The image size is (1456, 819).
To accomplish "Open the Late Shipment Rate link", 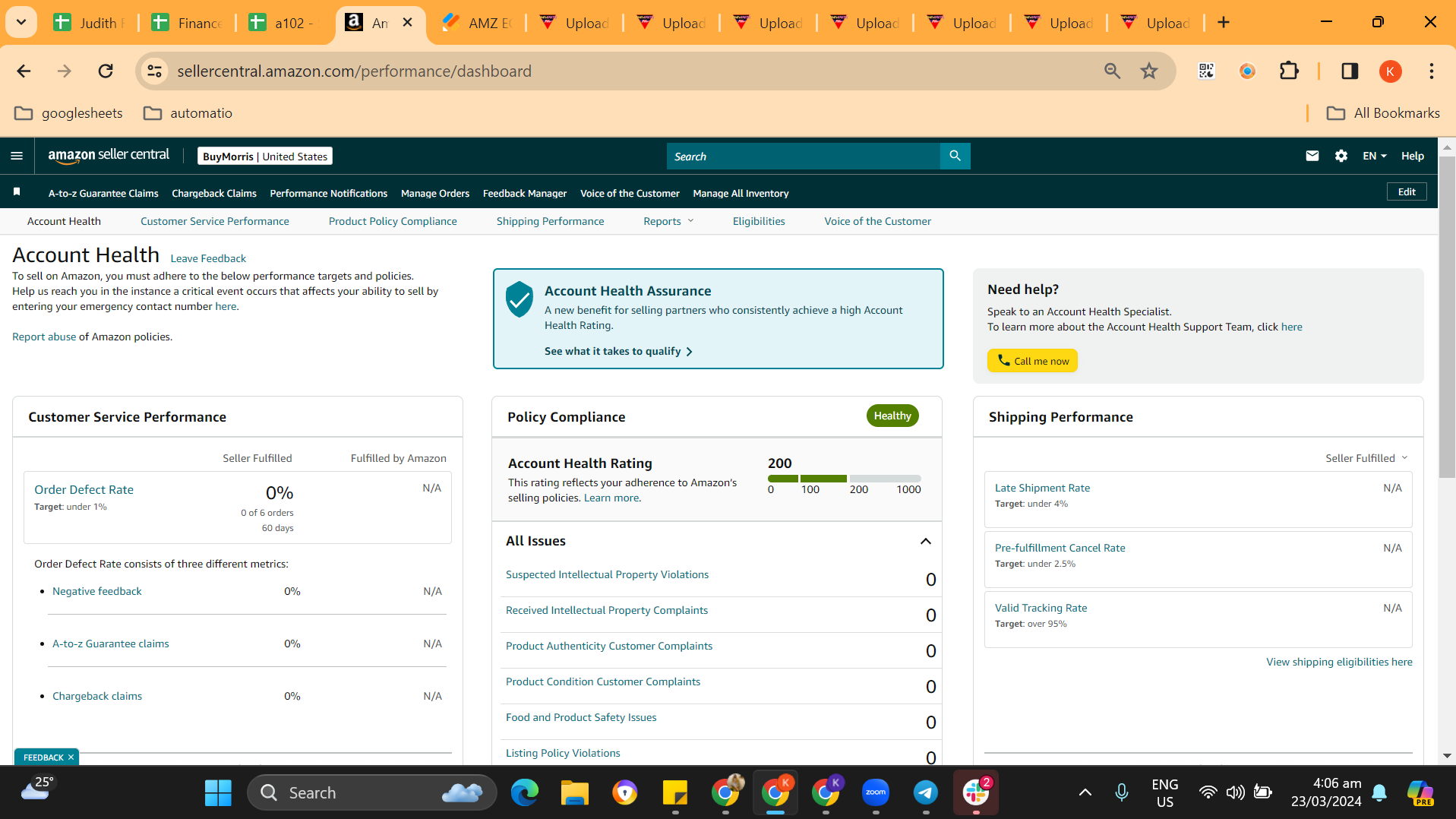I will pos(1042,488).
